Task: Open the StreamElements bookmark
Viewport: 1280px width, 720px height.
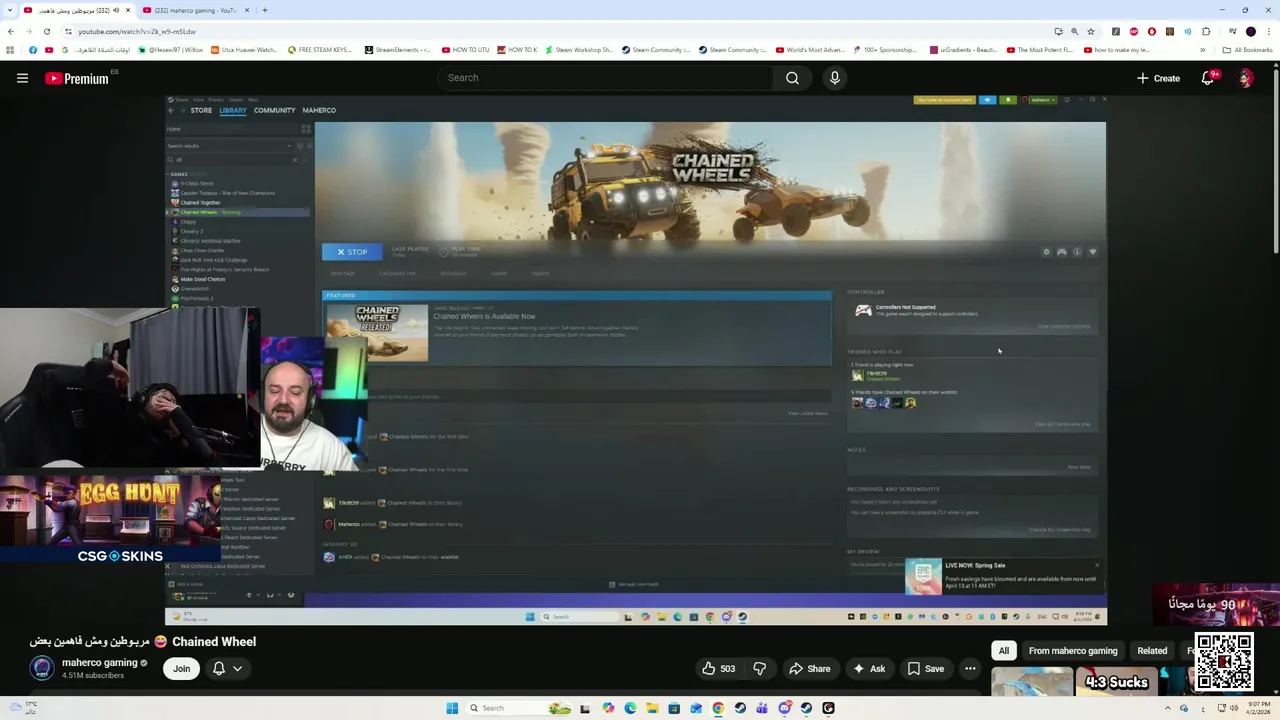Action: click(x=398, y=50)
